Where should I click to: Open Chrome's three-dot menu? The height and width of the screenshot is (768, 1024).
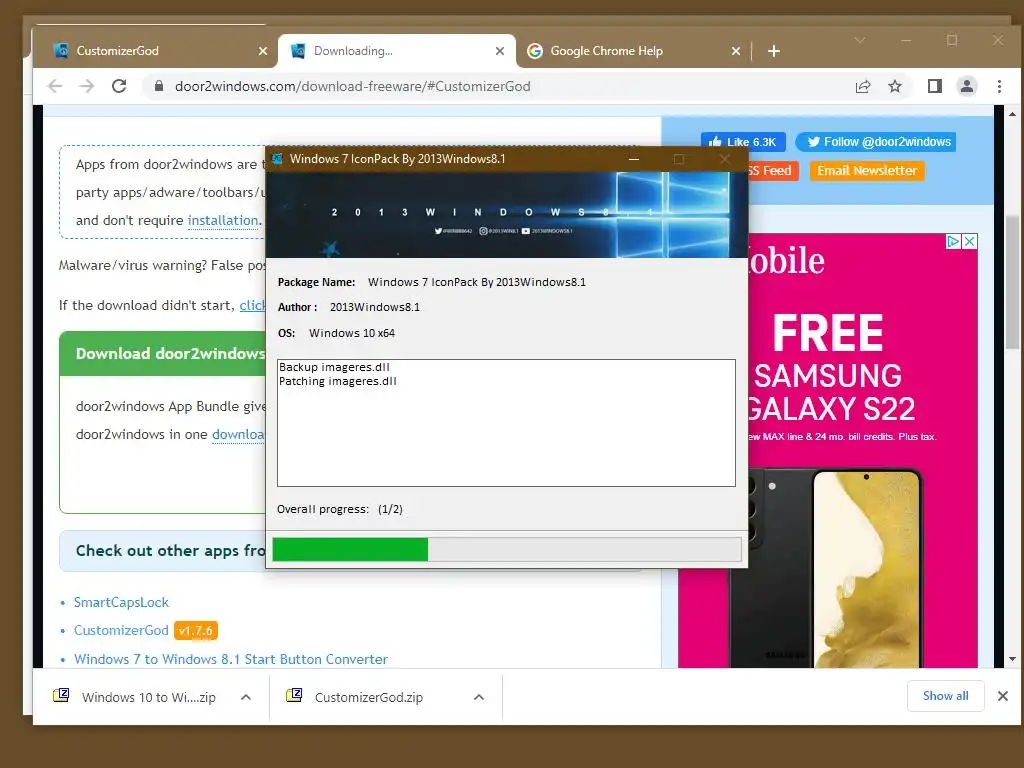[999, 86]
